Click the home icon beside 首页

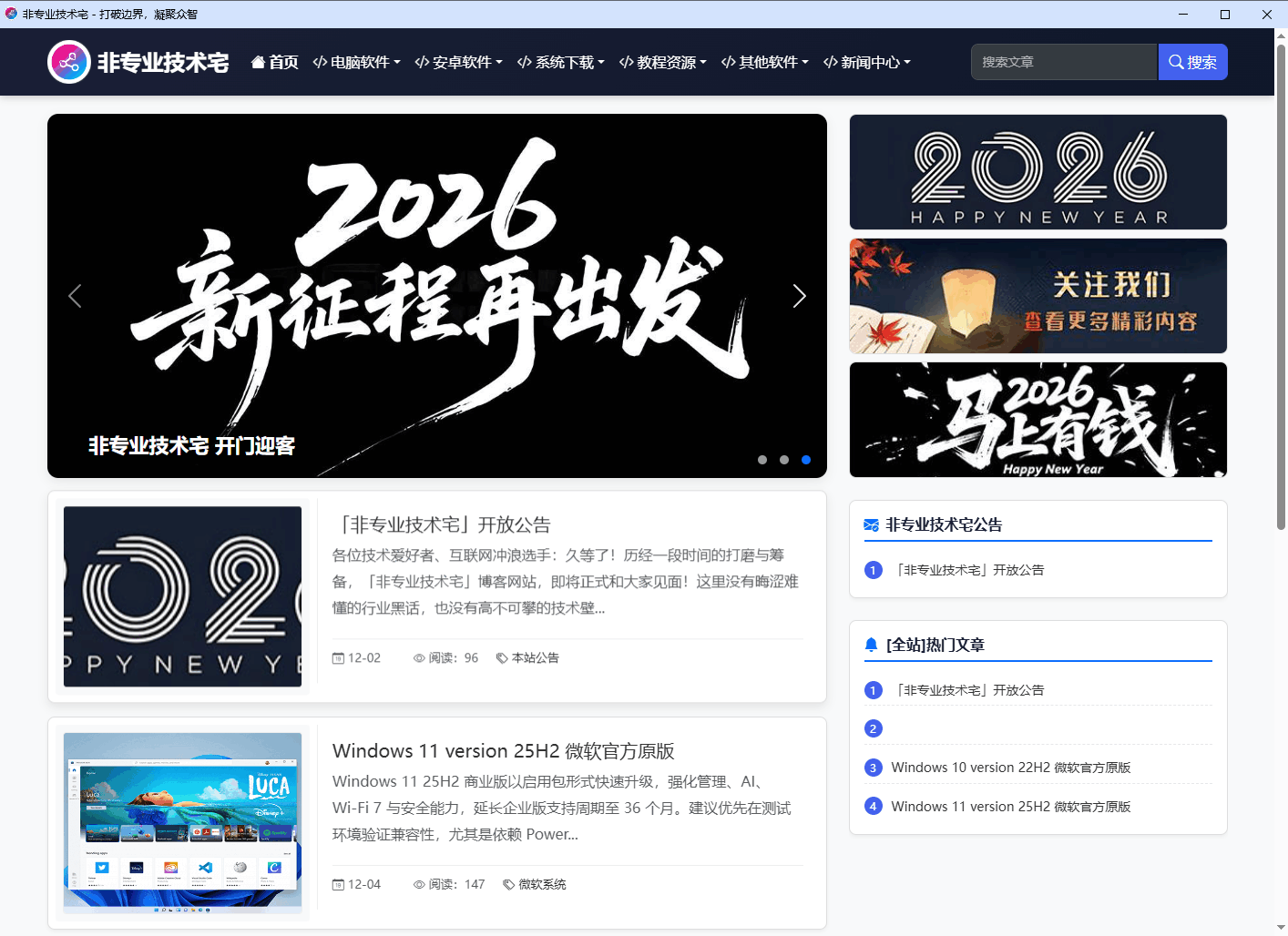point(258,62)
